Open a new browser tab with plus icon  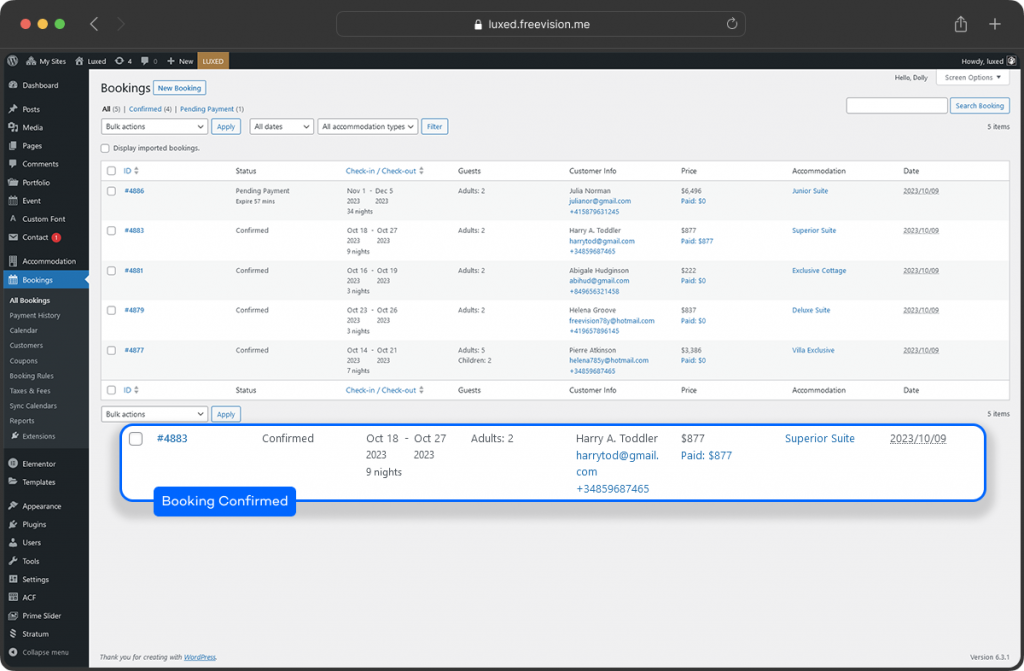pyautogui.click(x=994, y=24)
